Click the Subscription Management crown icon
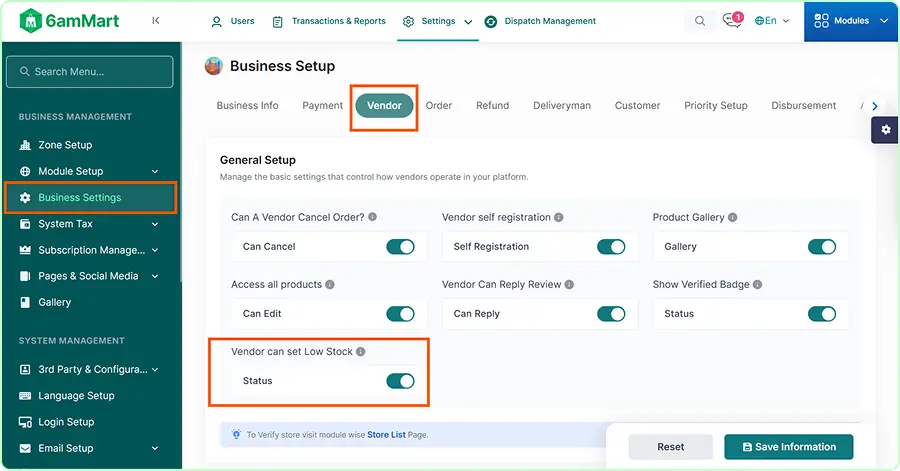The height and width of the screenshot is (471, 900). tap(25, 250)
